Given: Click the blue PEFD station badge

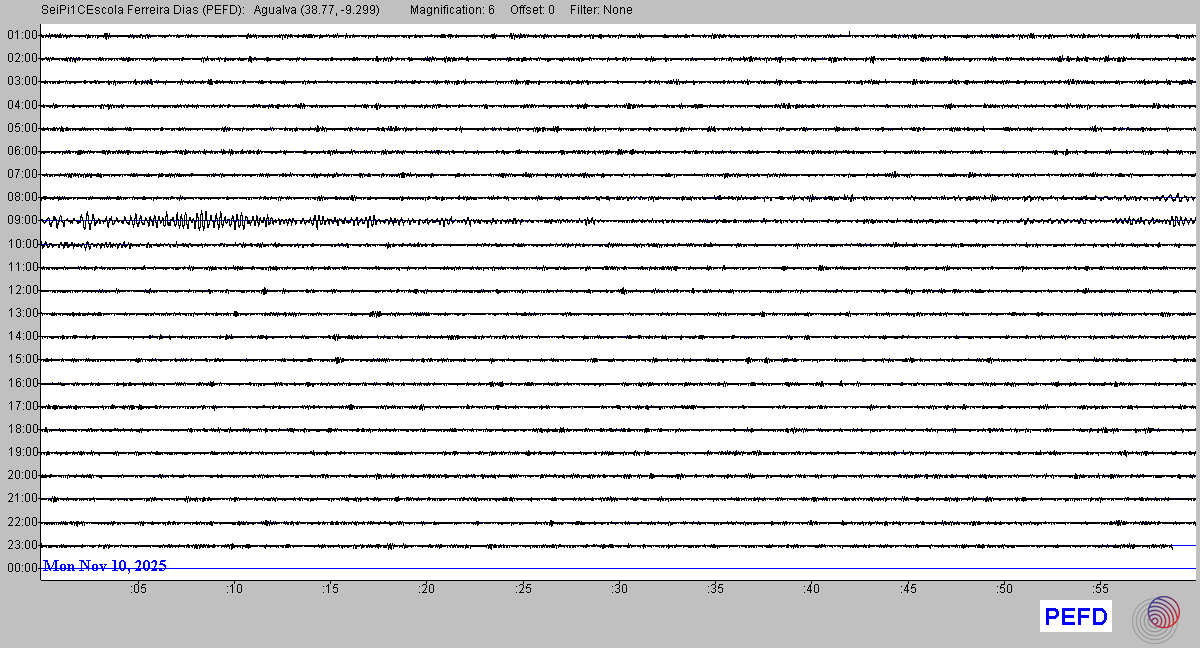Looking at the screenshot, I should [x=1076, y=617].
